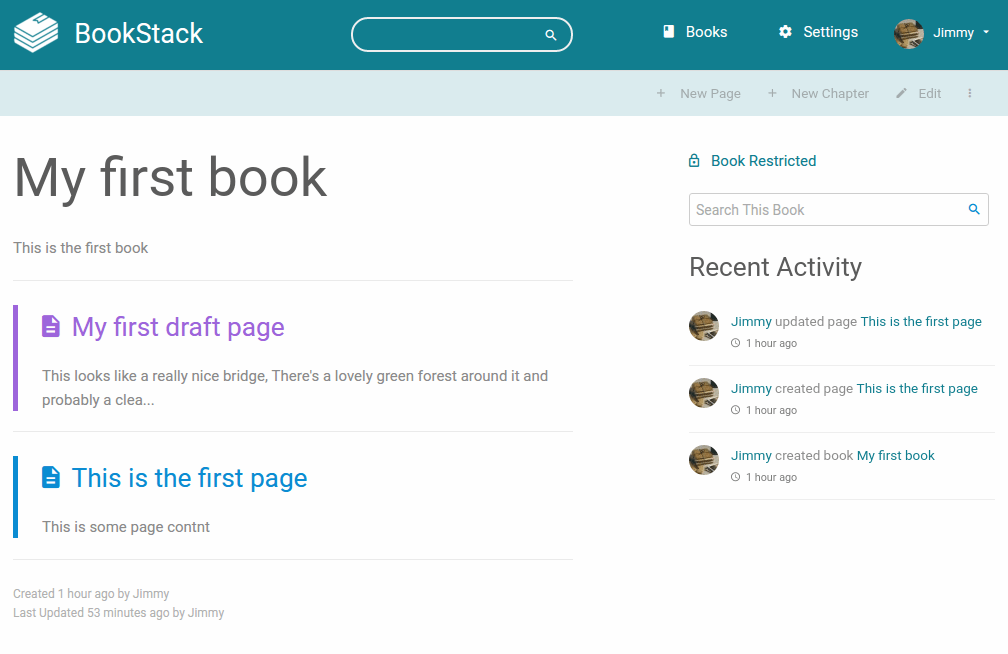Click the Edit book button
Image resolution: width=1008 pixels, height=654 pixels.
click(919, 93)
